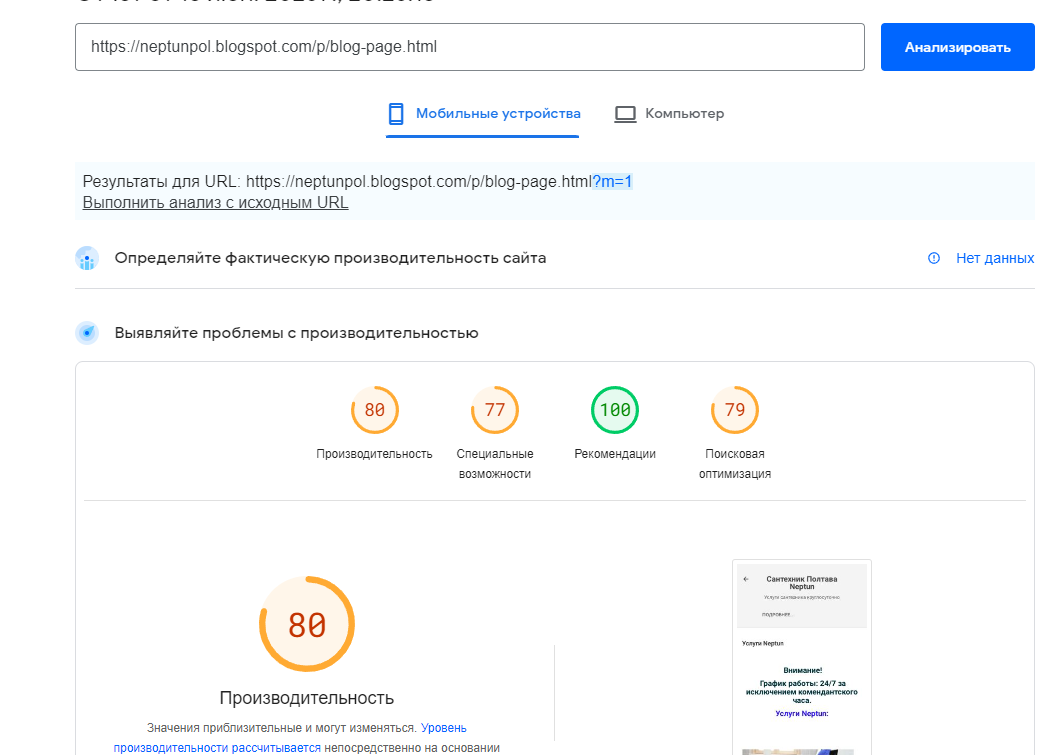Click the large Производительность heading
Screen dimensions: 1052x755
pos(307,698)
